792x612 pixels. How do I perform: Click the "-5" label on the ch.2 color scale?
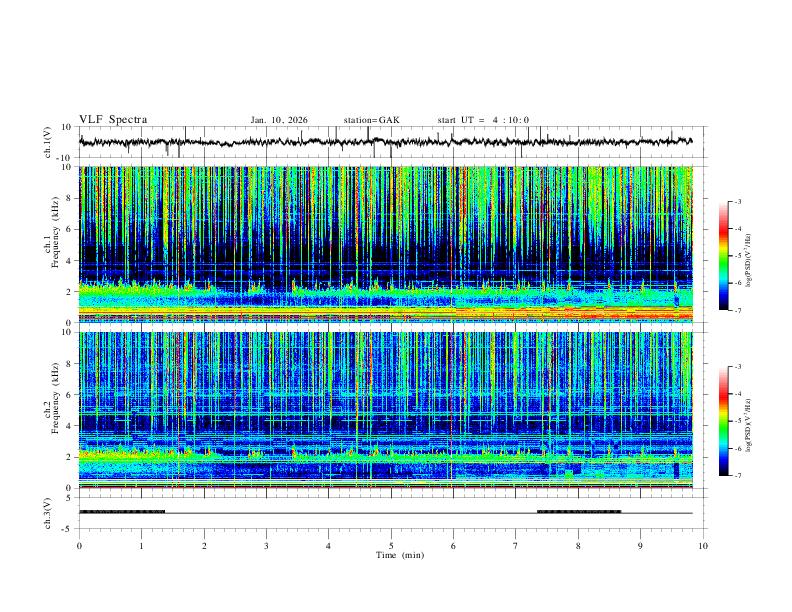point(737,421)
